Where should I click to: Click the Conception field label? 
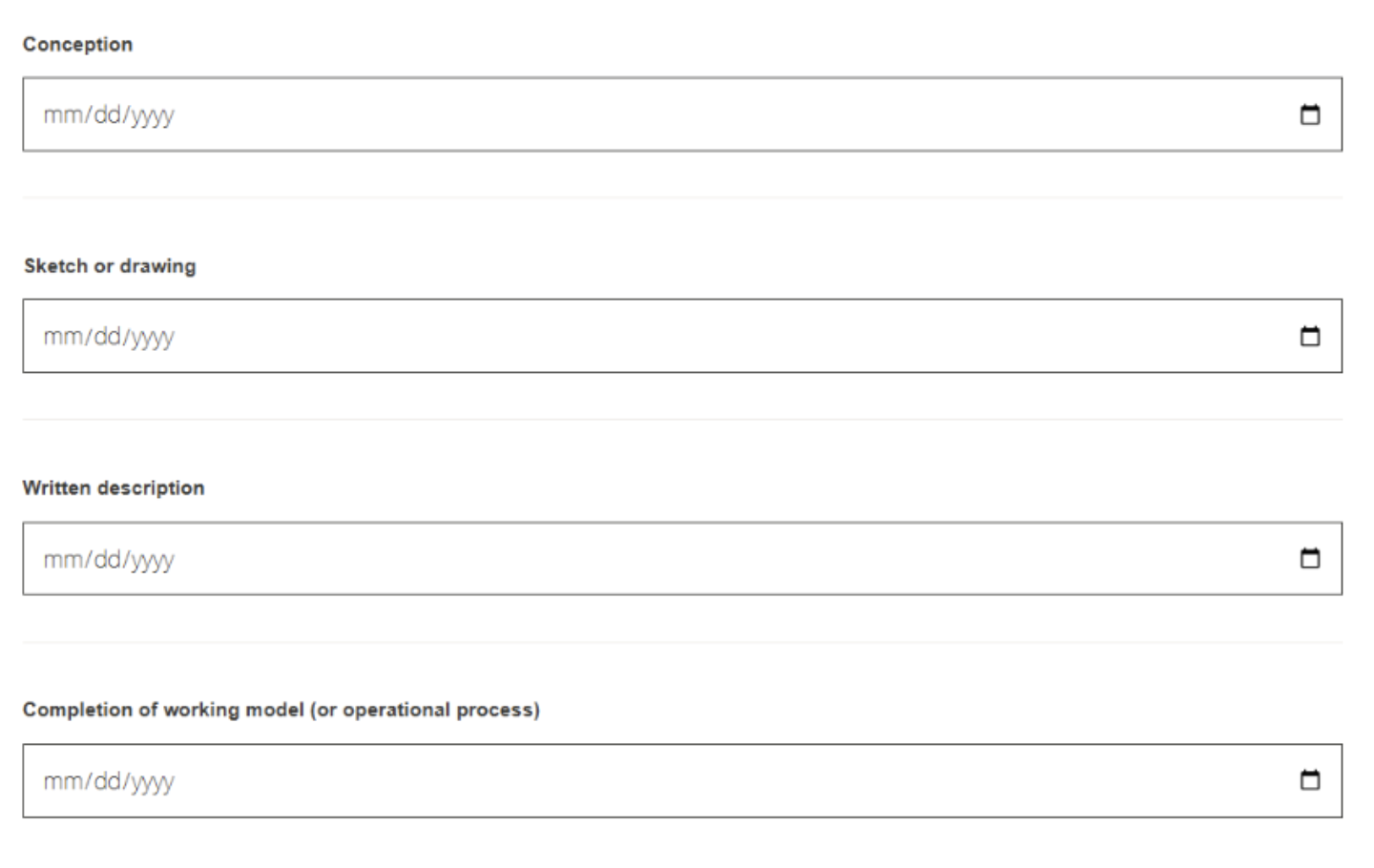point(77,44)
